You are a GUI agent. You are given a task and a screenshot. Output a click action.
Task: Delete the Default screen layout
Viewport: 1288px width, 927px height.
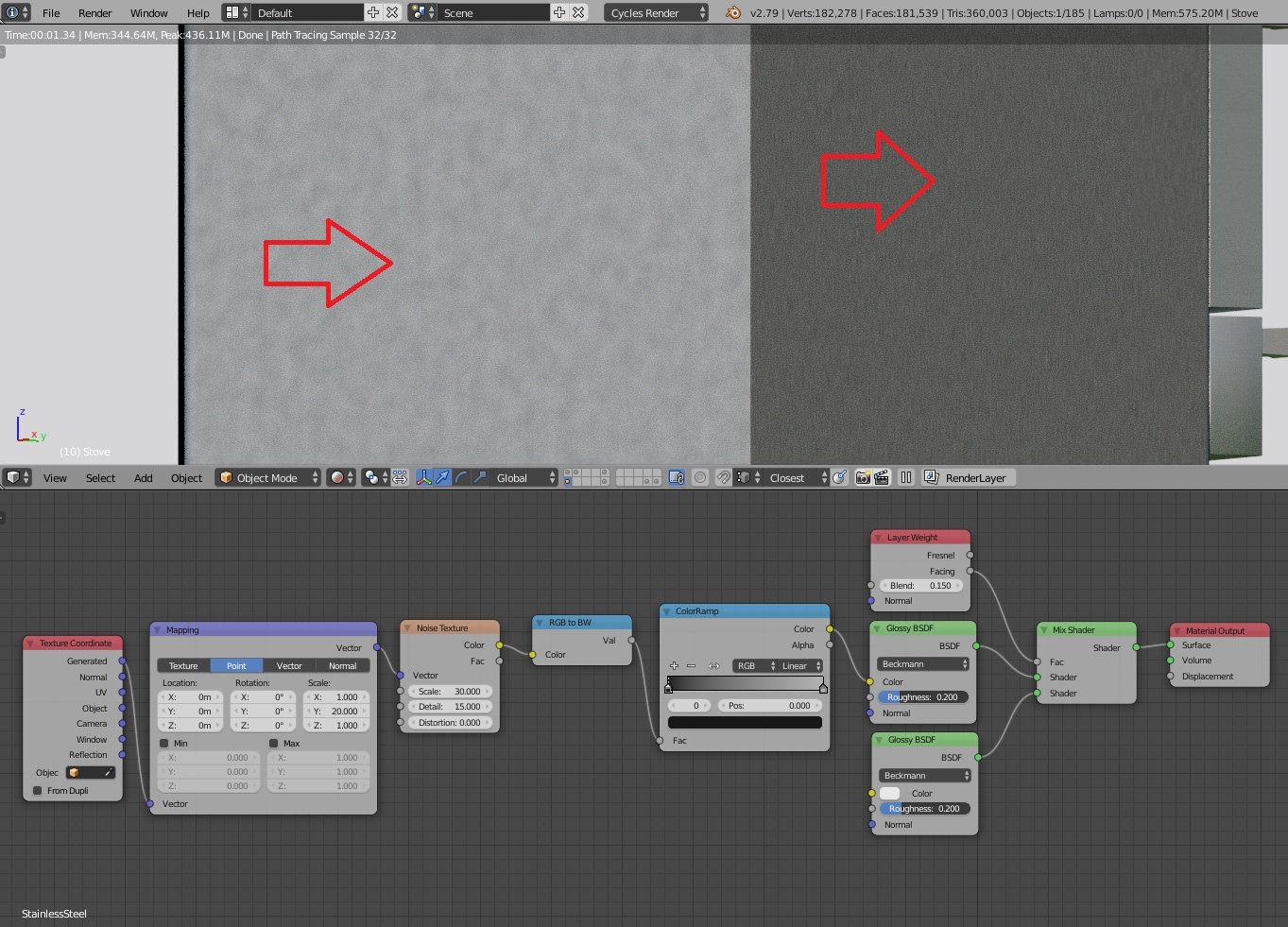(x=392, y=12)
